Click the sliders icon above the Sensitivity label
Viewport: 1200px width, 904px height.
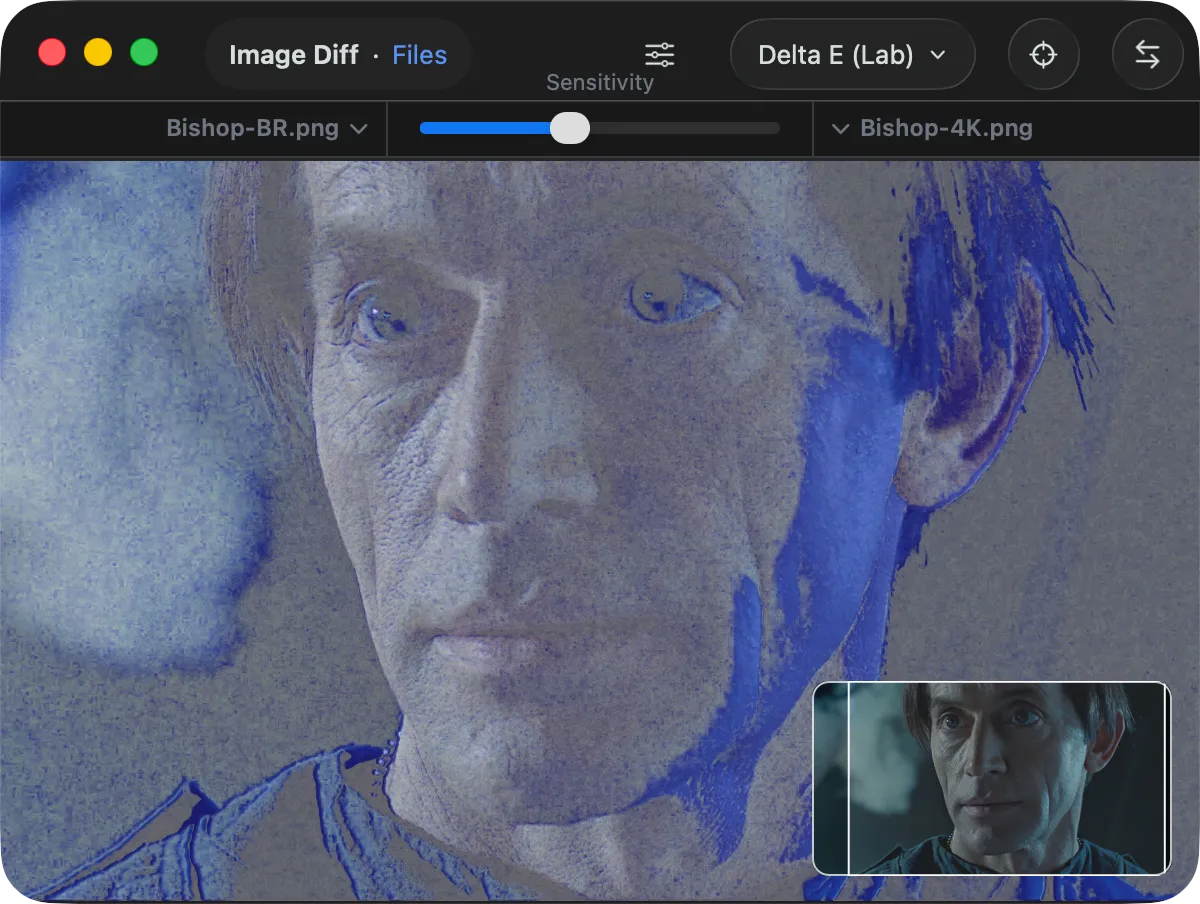(x=659, y=55)
